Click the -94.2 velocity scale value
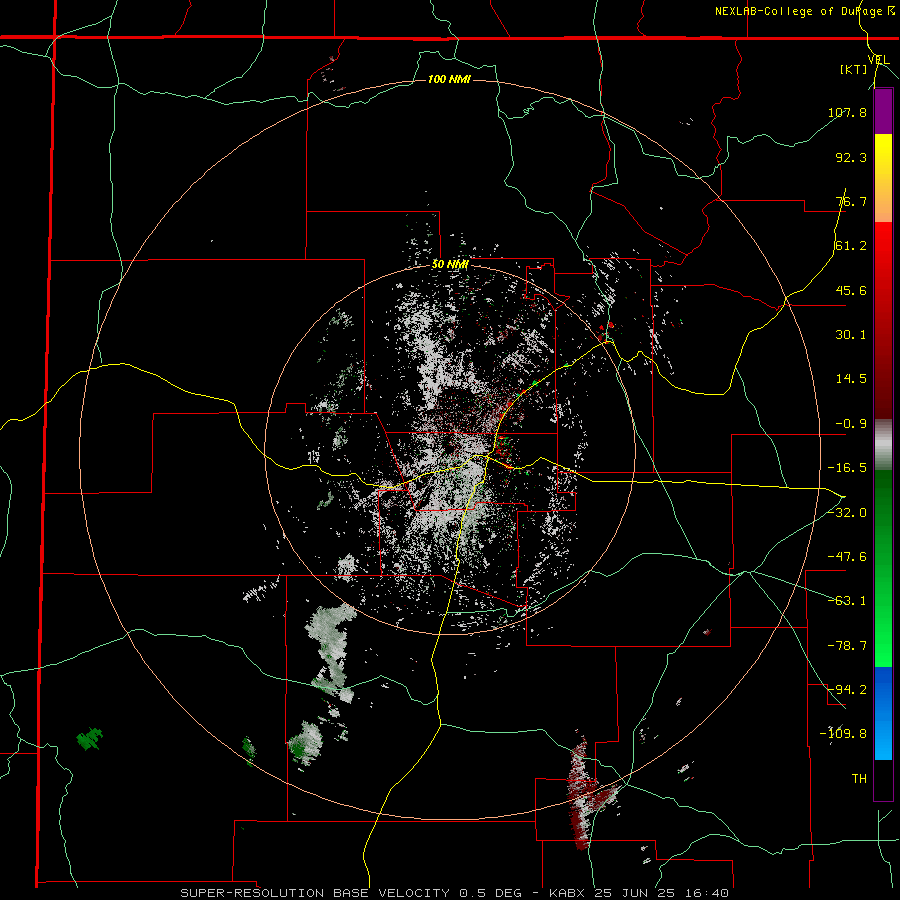Viewport: 900px width, 900px height. (847, 690)
